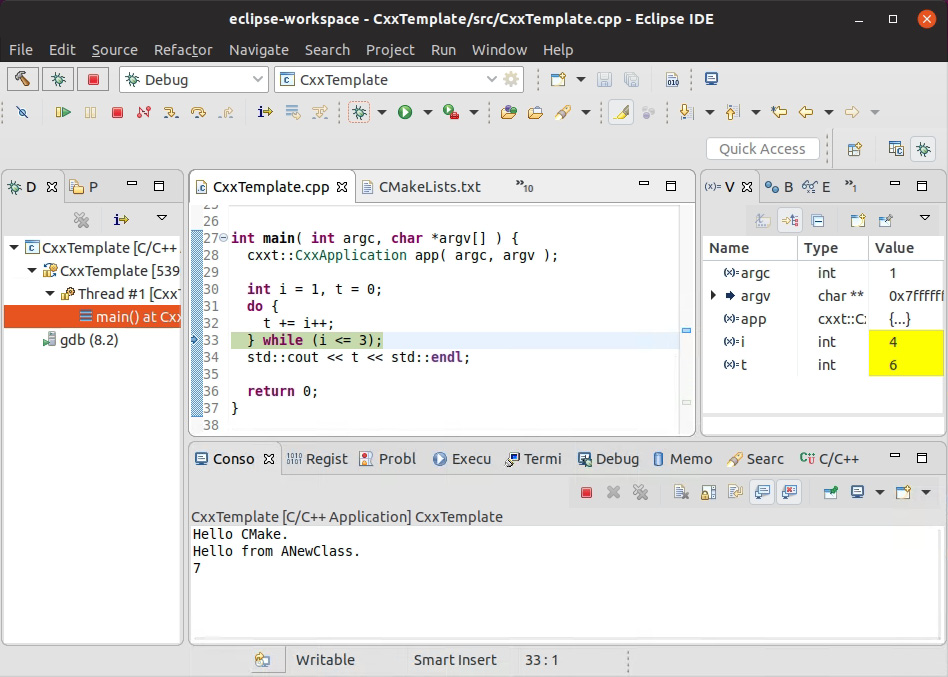This screenshot has width=948, height=677.
Task: Click the Disconnect debug session icon
Action: pos(144,112)
